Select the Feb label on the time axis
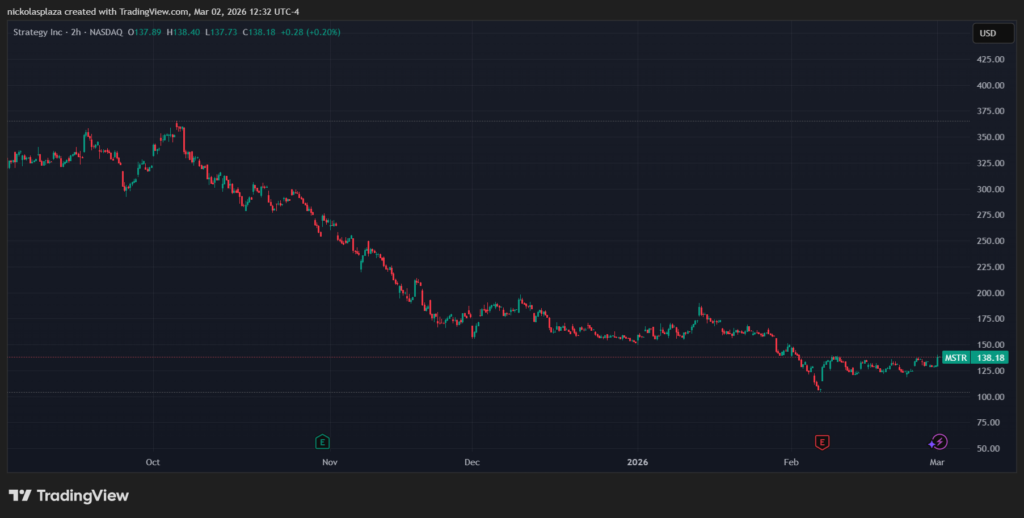Viewport: 1024px width, 518px height. tap(791, 462)
